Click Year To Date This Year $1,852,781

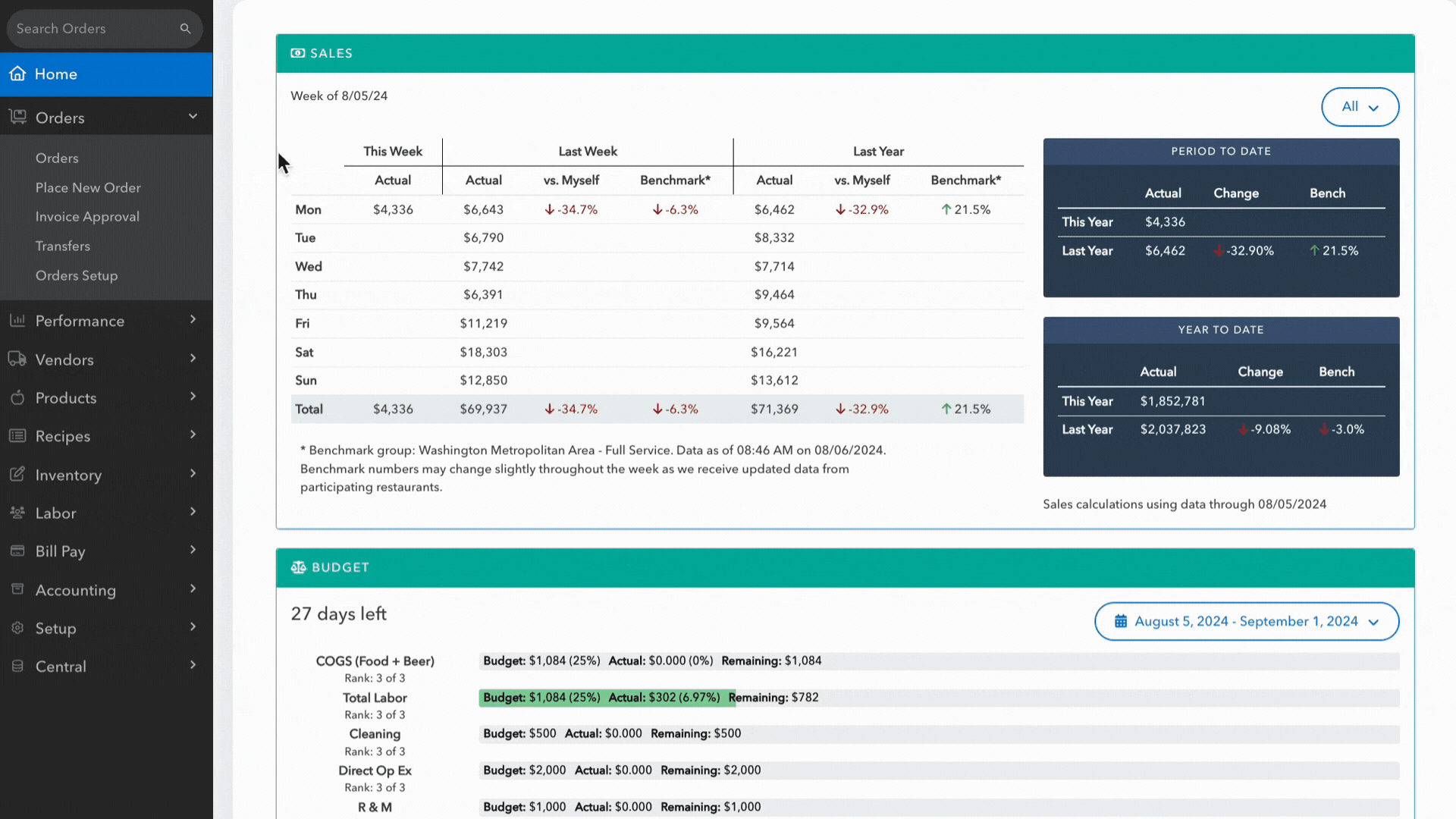pos(1172,401)
